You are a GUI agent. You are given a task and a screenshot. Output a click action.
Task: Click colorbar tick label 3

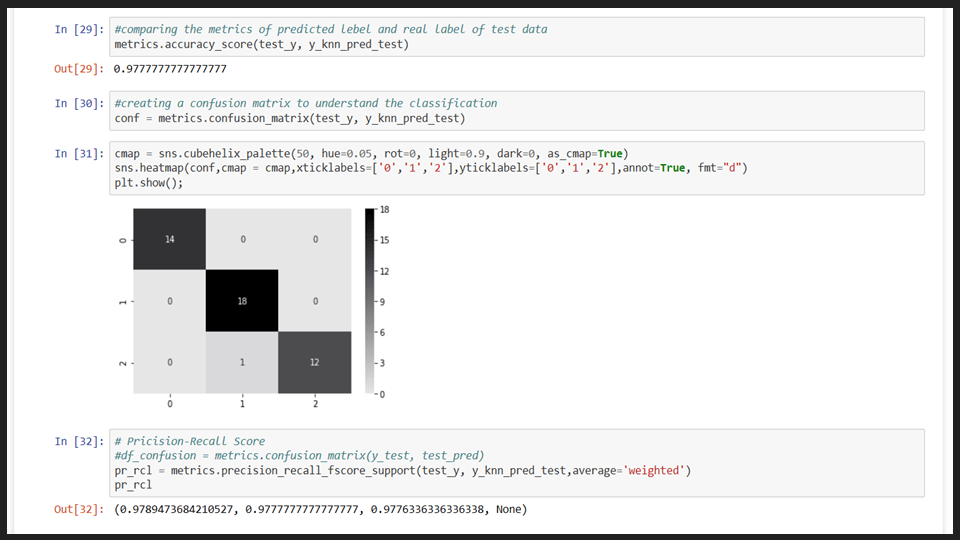coord(383,363)
